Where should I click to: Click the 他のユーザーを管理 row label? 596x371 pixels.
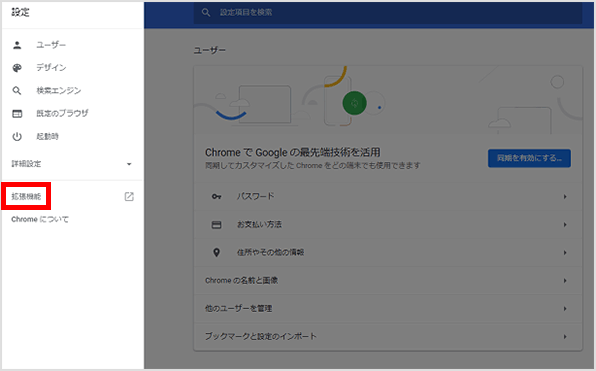[x=238, y=308]
